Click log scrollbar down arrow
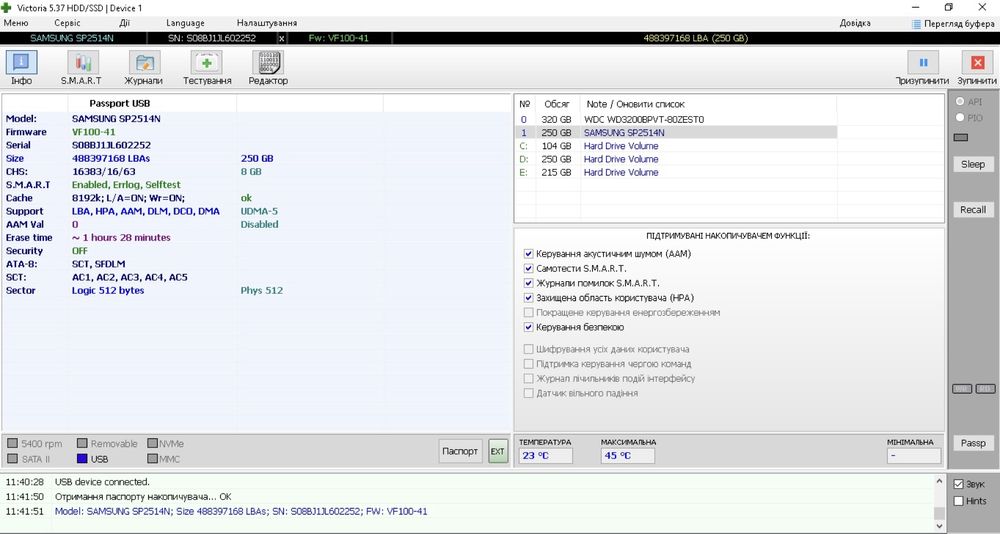The width and height of the screenshot is (1000, 534). (939, 526)
